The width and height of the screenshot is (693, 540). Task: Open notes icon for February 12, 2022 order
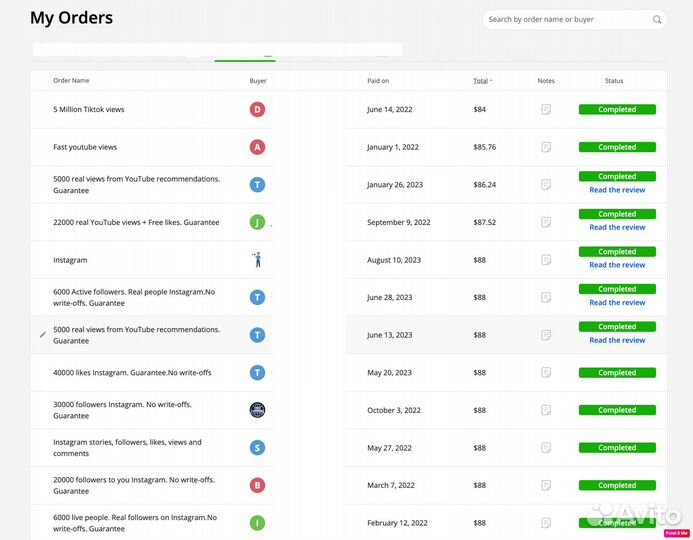click(x=546, y=523)
